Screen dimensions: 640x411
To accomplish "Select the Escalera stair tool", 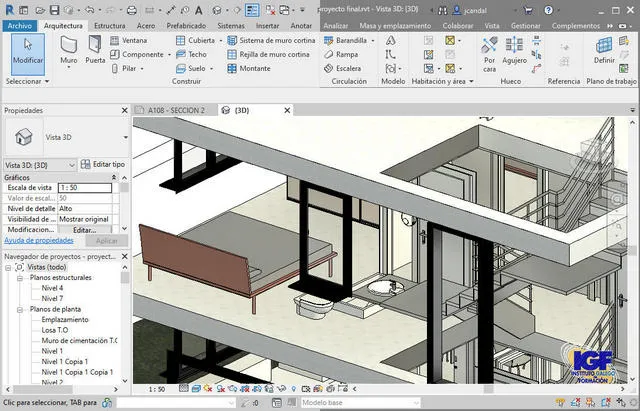I will 342,68.
